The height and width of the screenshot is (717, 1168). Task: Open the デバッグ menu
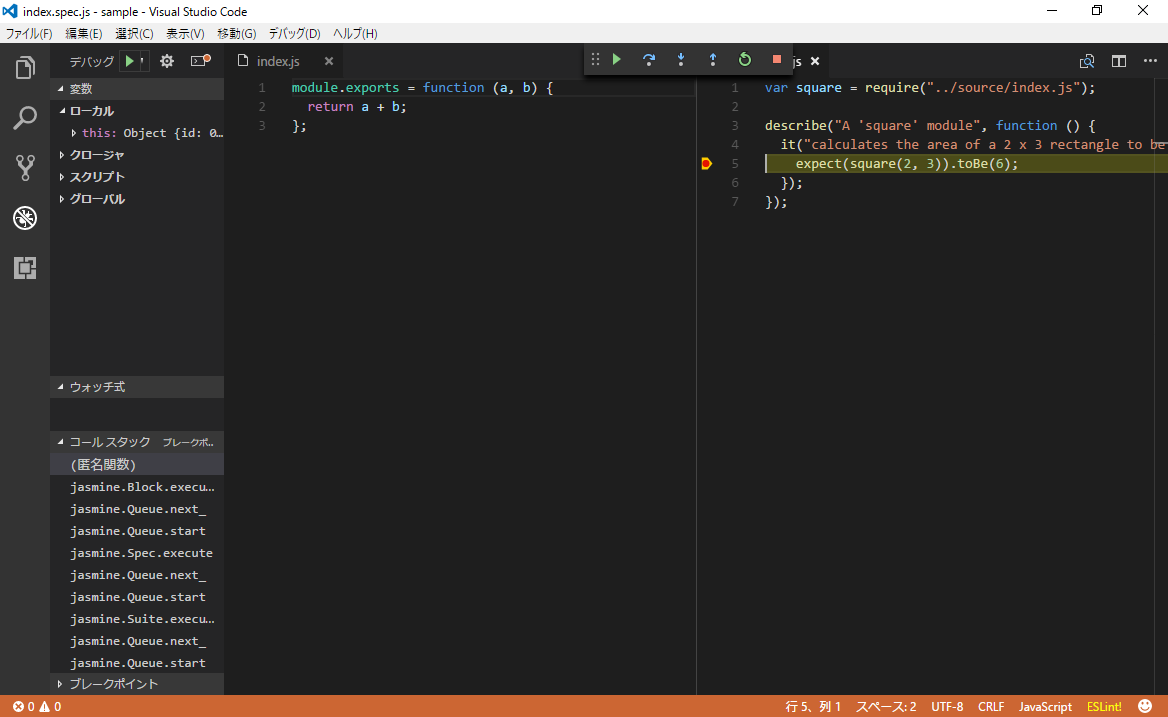[293, 33]
